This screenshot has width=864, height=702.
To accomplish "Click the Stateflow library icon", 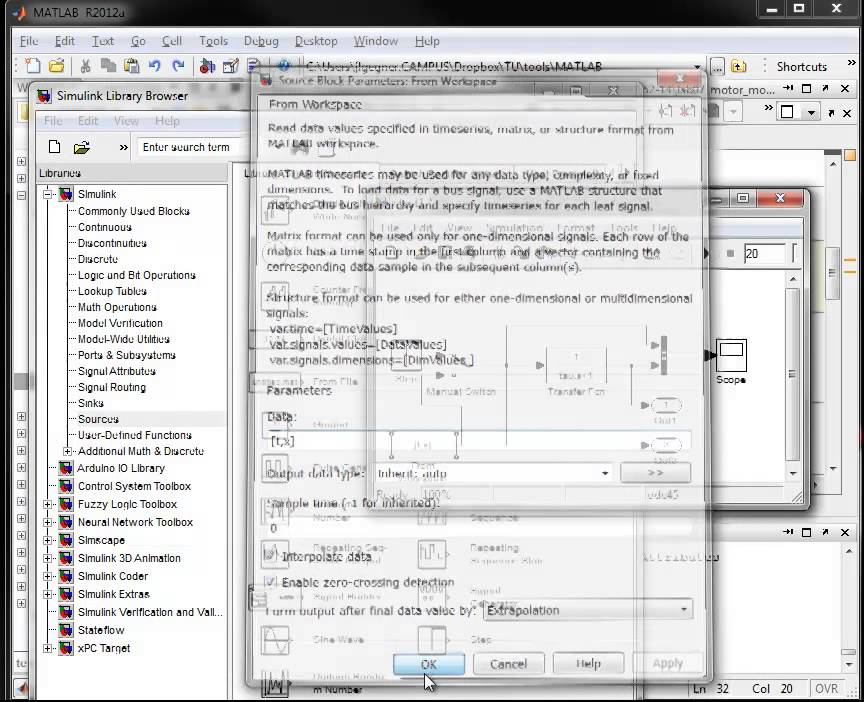I will 66,630.
